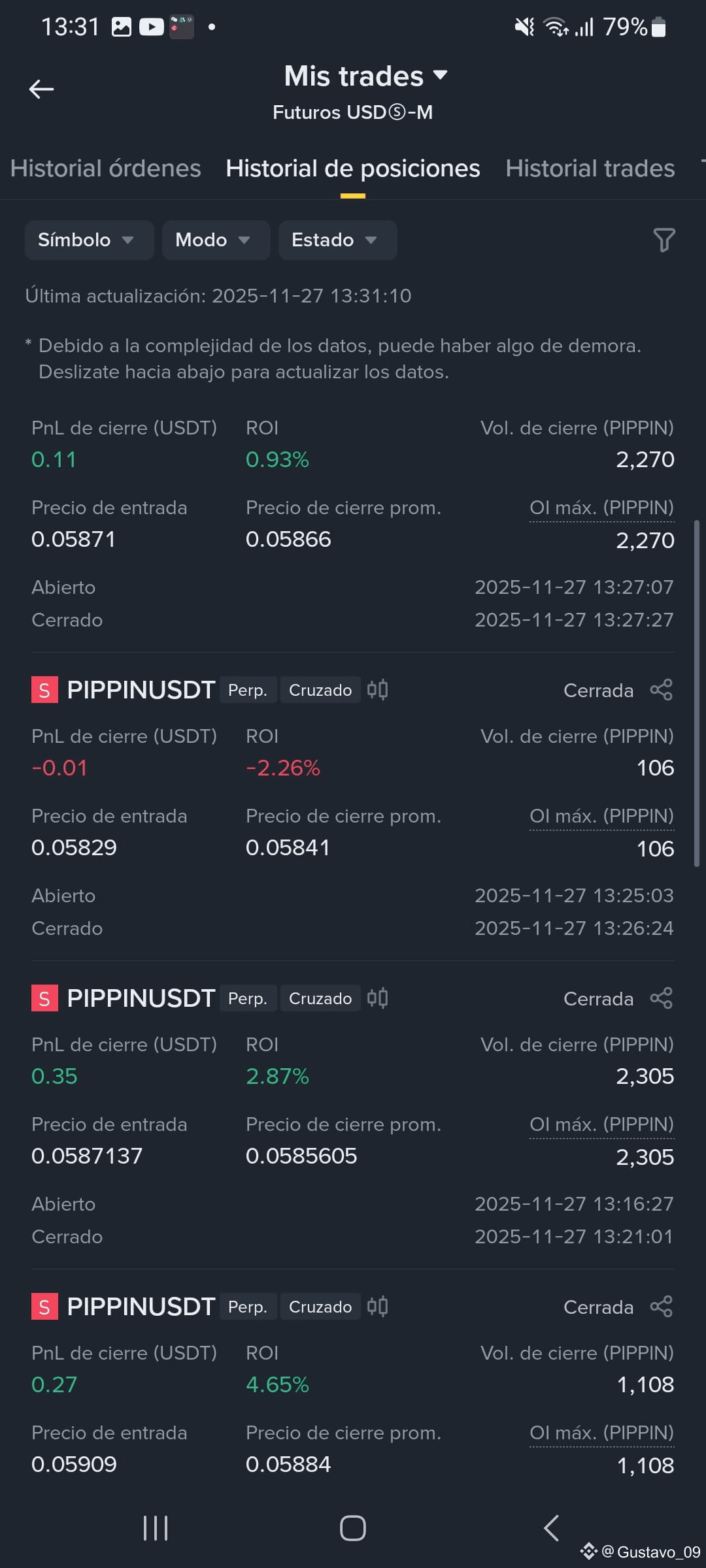Click the vertical scrollbar on right edge
Viewport: 706px width, 1568px height.
pos(697,693)
